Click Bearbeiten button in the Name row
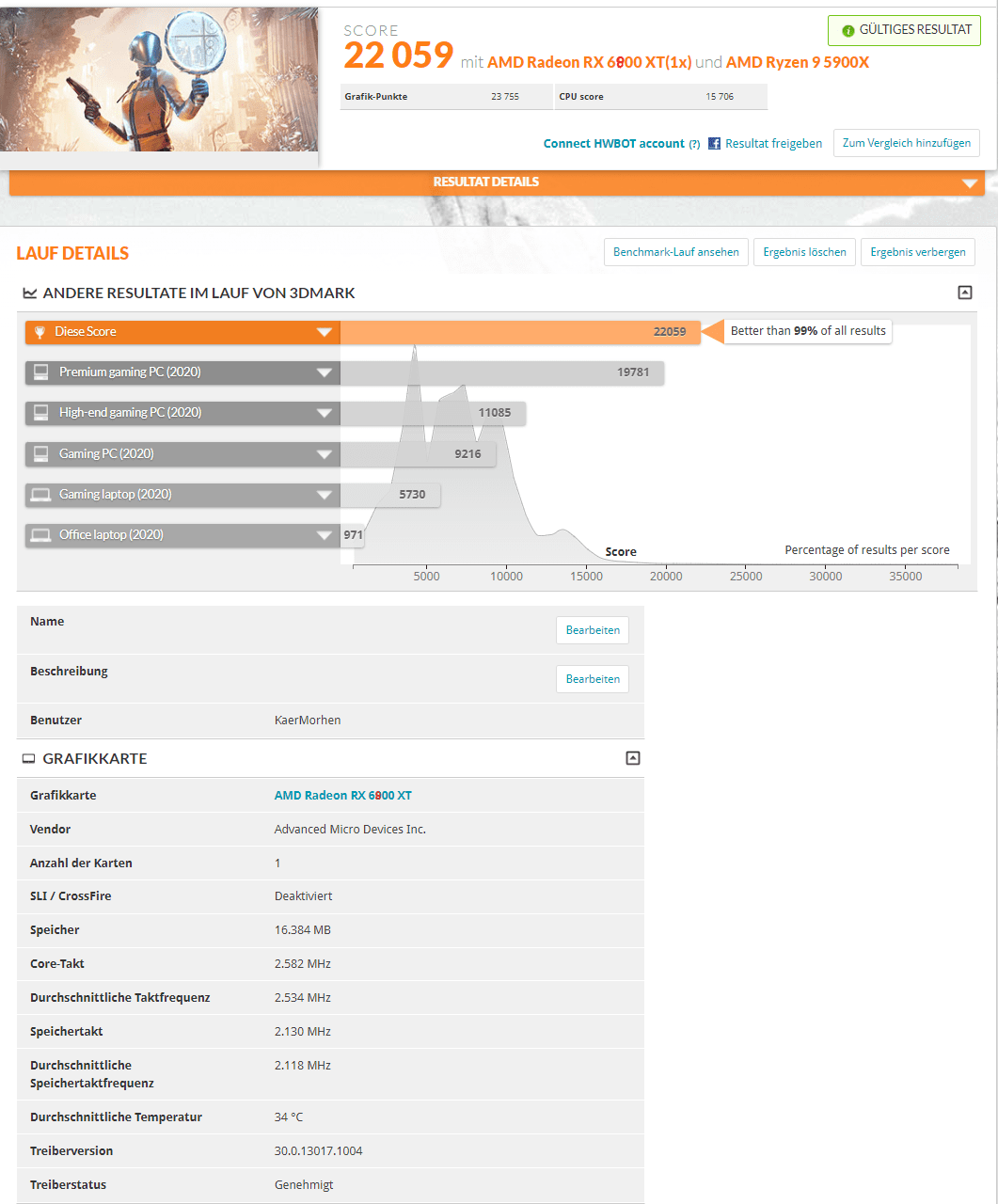 point(593,630)
